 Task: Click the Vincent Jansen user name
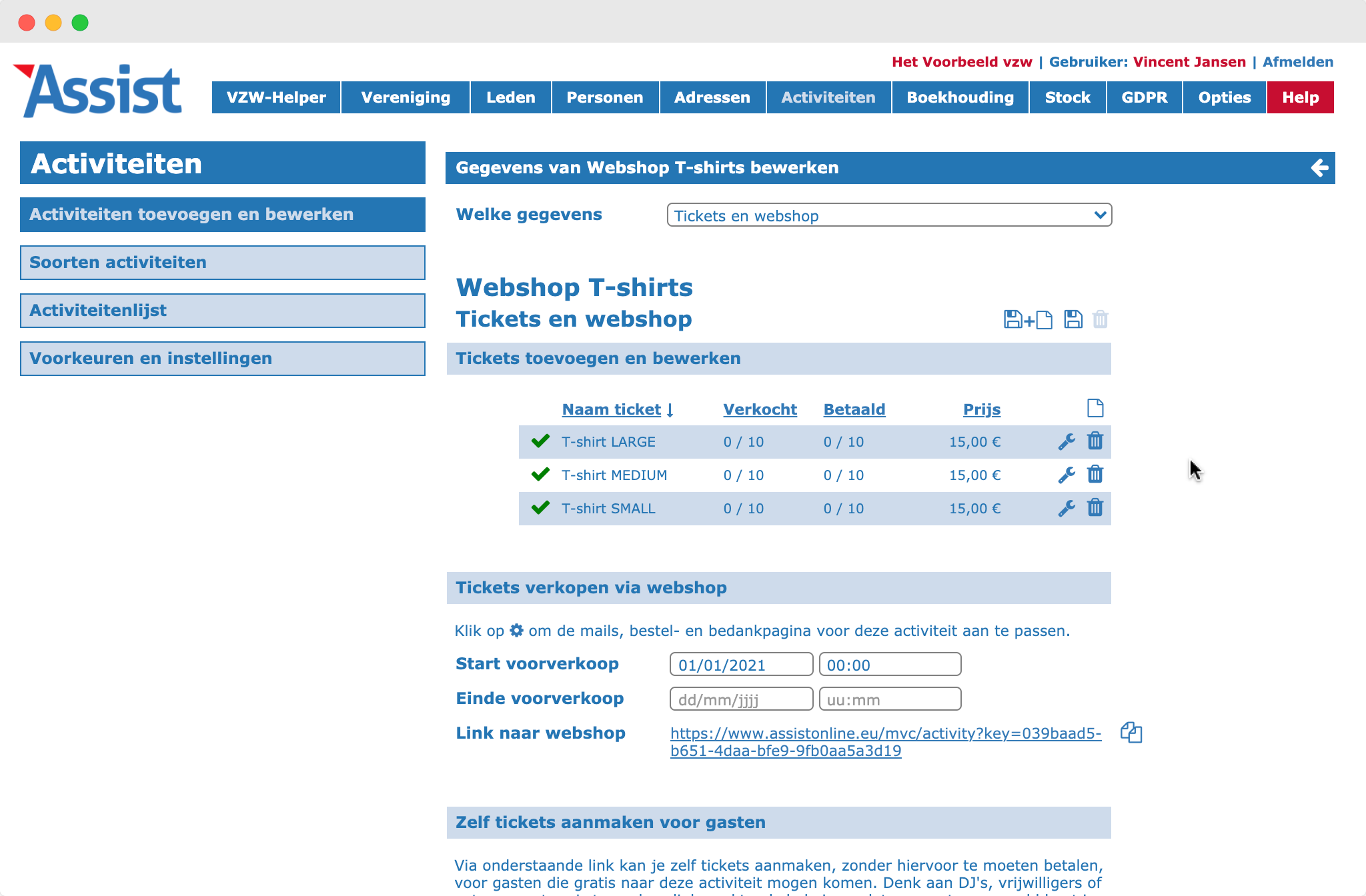click(x=1189, y=62)
